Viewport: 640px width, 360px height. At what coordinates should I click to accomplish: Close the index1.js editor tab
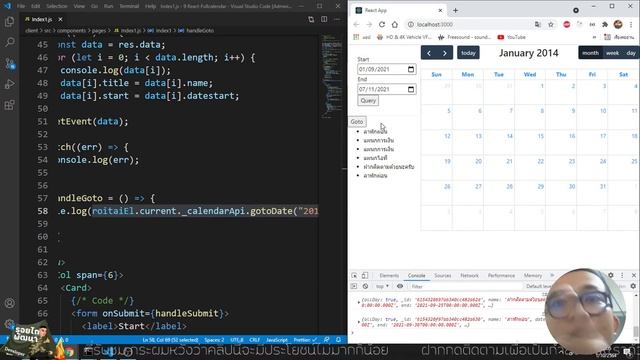point(60,19)
